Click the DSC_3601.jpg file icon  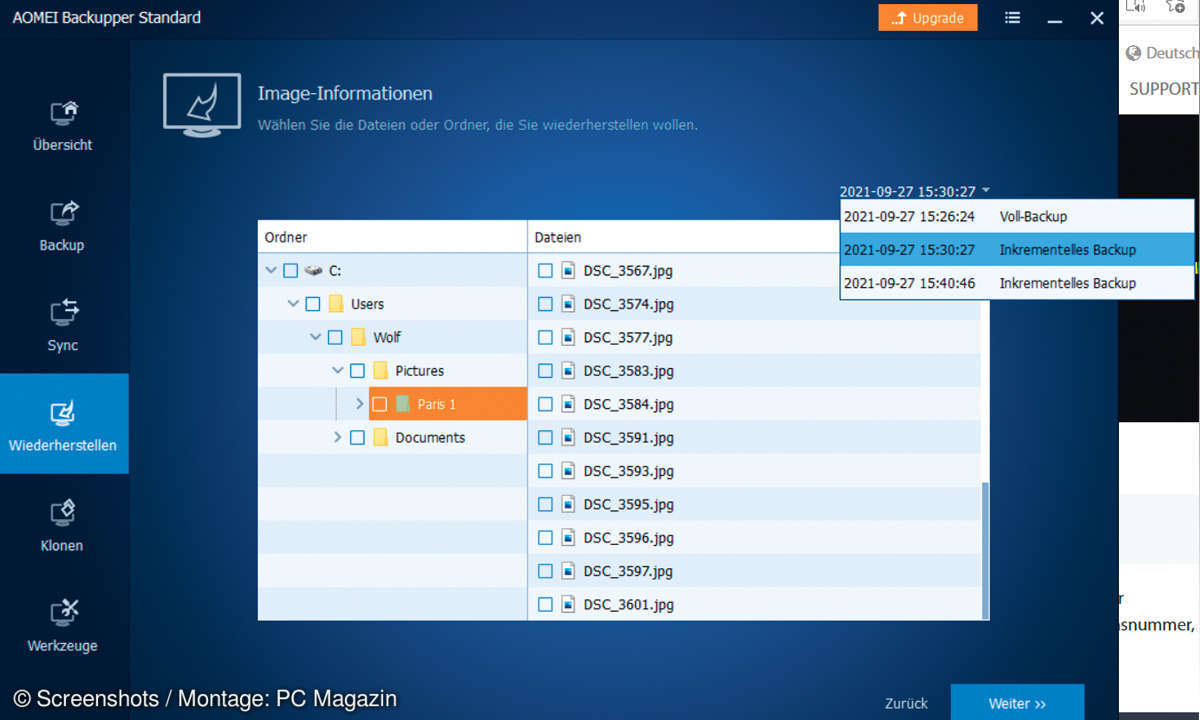click(x=568, y=605)
